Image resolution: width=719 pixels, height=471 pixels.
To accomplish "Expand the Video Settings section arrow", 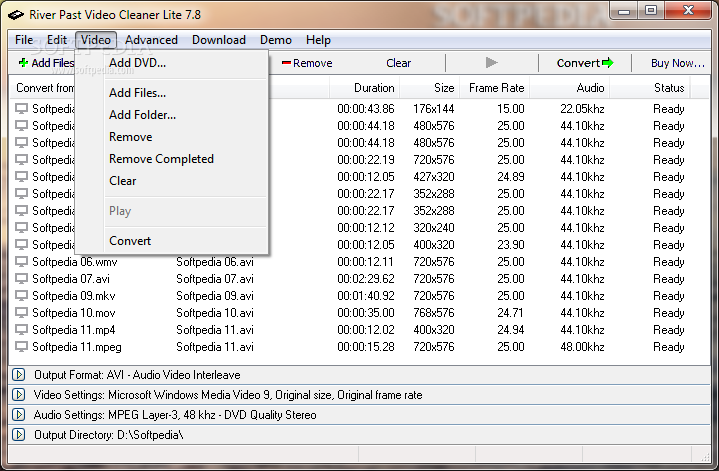I will (x=18, y=394).
